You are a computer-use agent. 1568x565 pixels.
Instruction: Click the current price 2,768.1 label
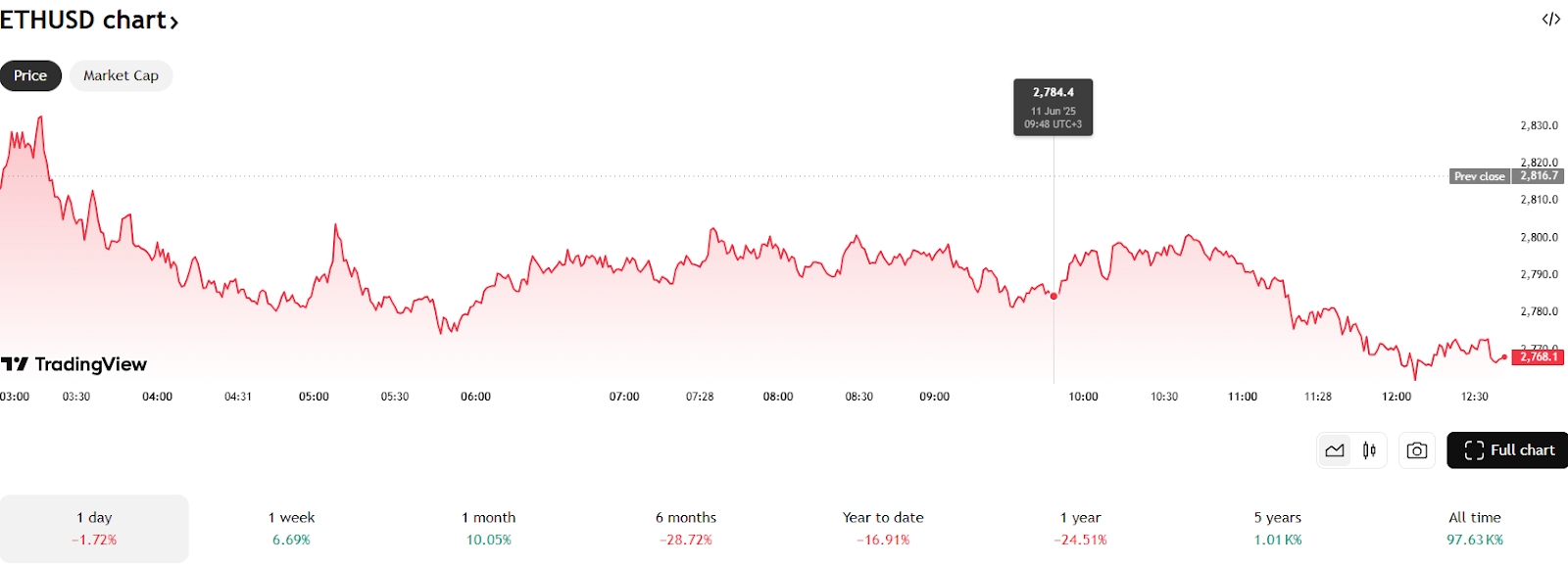pos(1539,357)
